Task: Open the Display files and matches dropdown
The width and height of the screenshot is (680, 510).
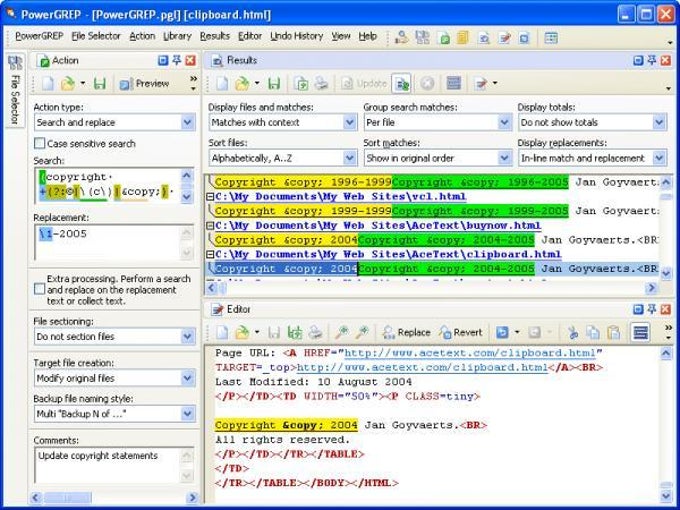Action: pos(350,122)
